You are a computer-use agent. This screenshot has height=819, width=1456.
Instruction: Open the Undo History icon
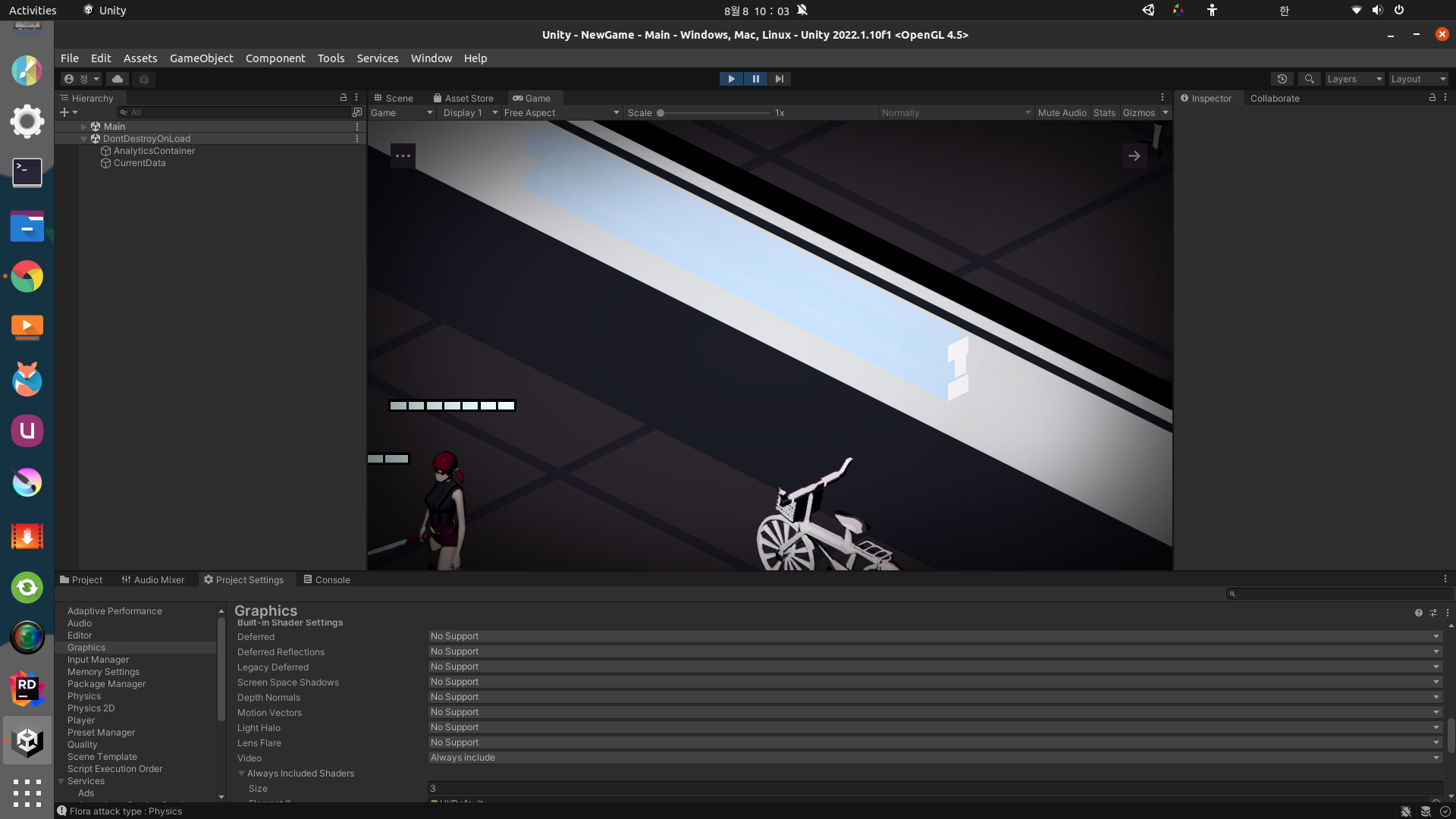click(x=1282, y=79)
